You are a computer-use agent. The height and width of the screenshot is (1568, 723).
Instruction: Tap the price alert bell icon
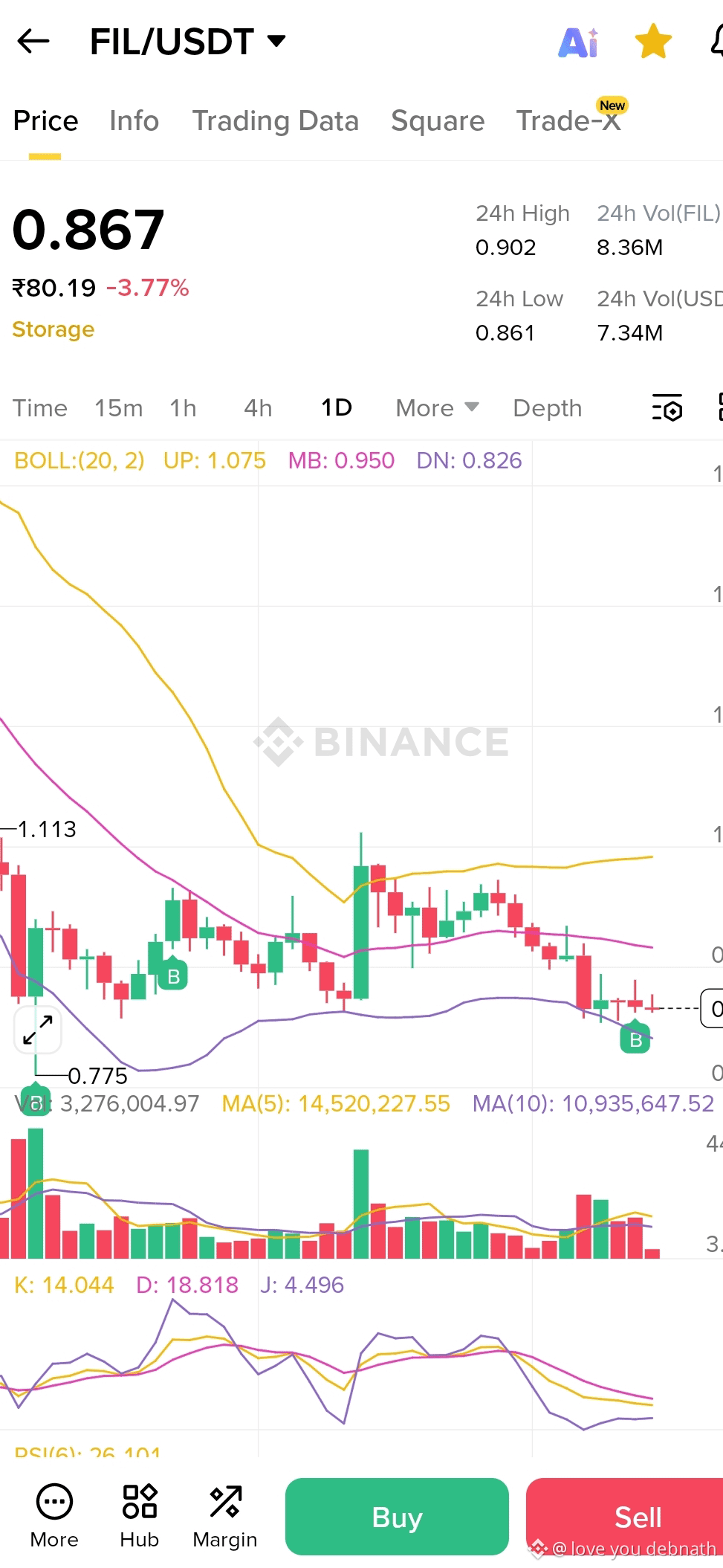point(716,42)
